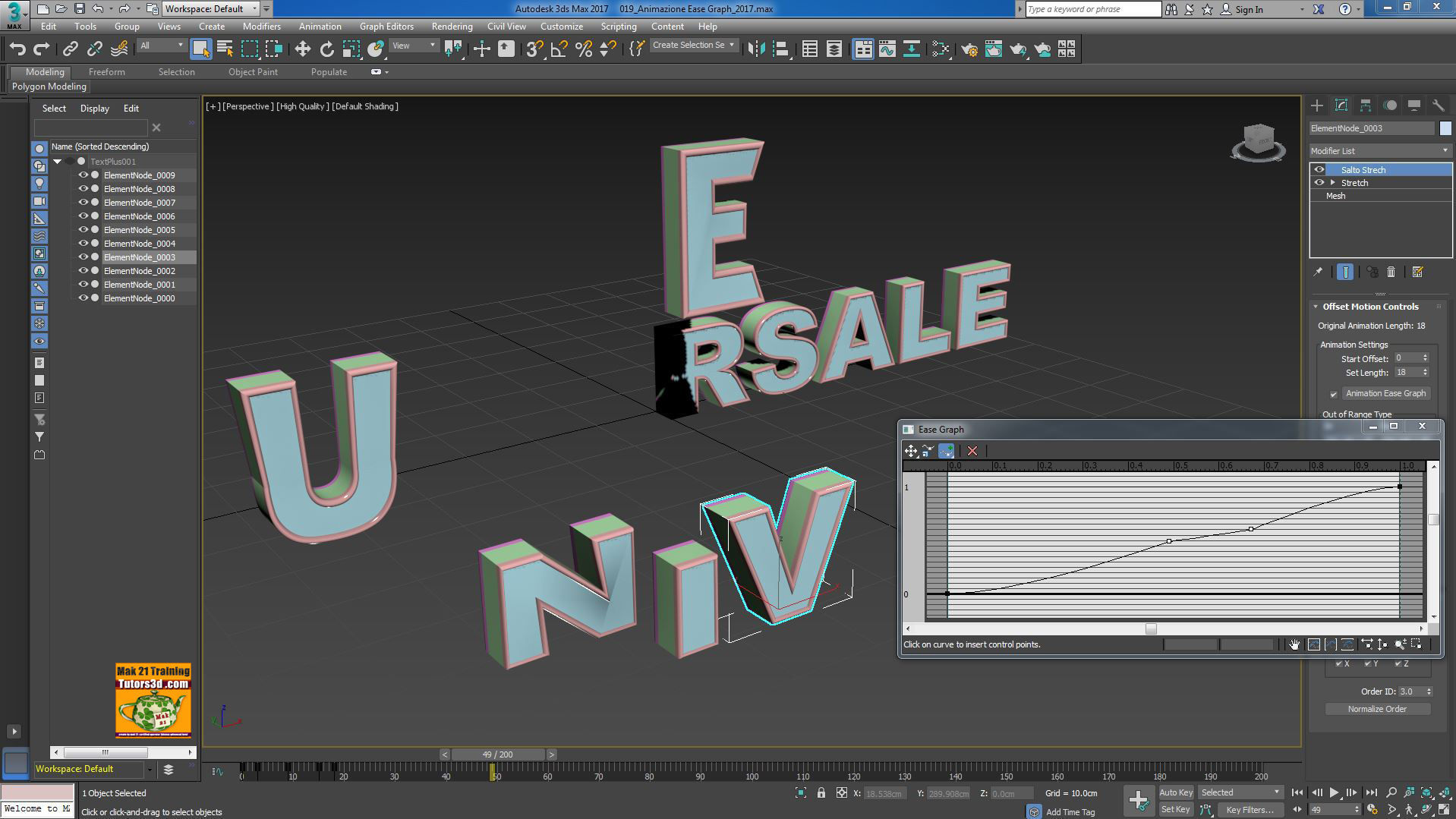Toggle Salto Strech modifier eye
The height and width of the screenshot is (819, 1456).
1319,170
